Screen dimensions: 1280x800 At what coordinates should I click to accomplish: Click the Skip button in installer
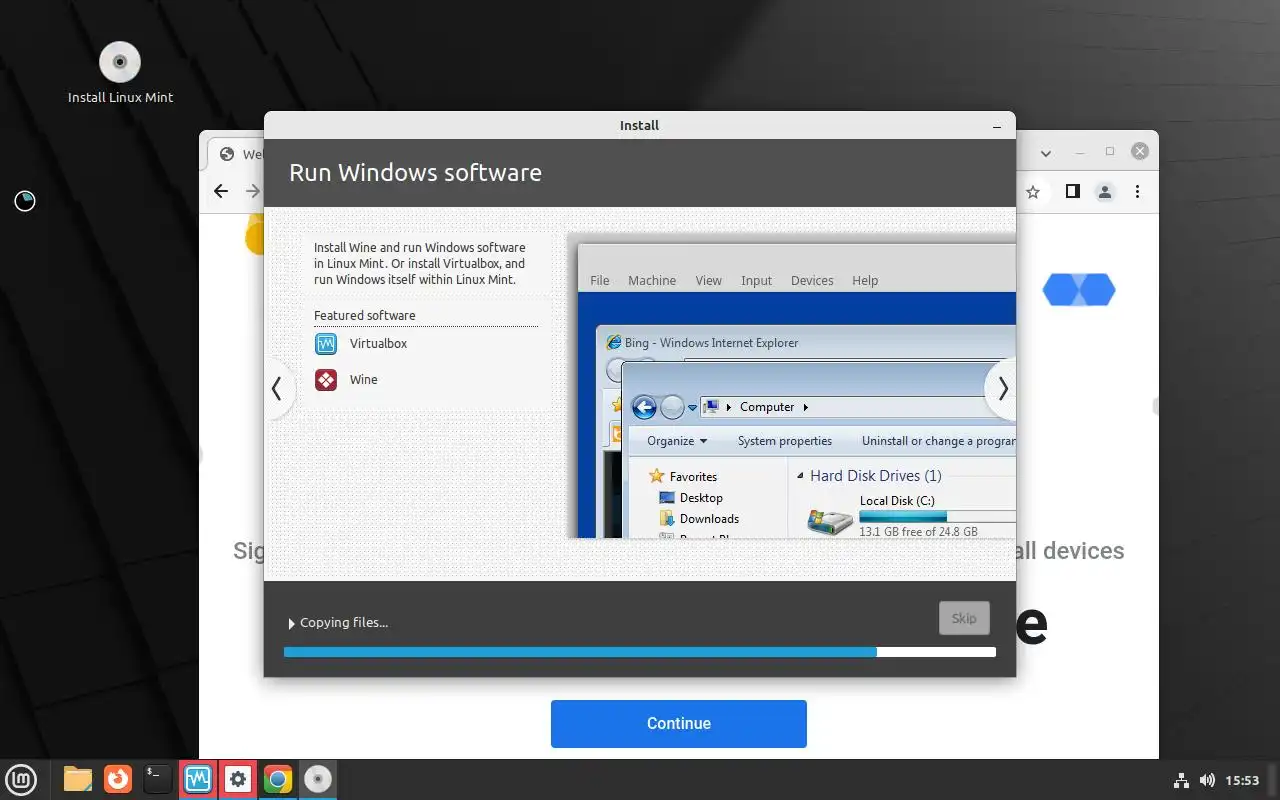point(964,618)
